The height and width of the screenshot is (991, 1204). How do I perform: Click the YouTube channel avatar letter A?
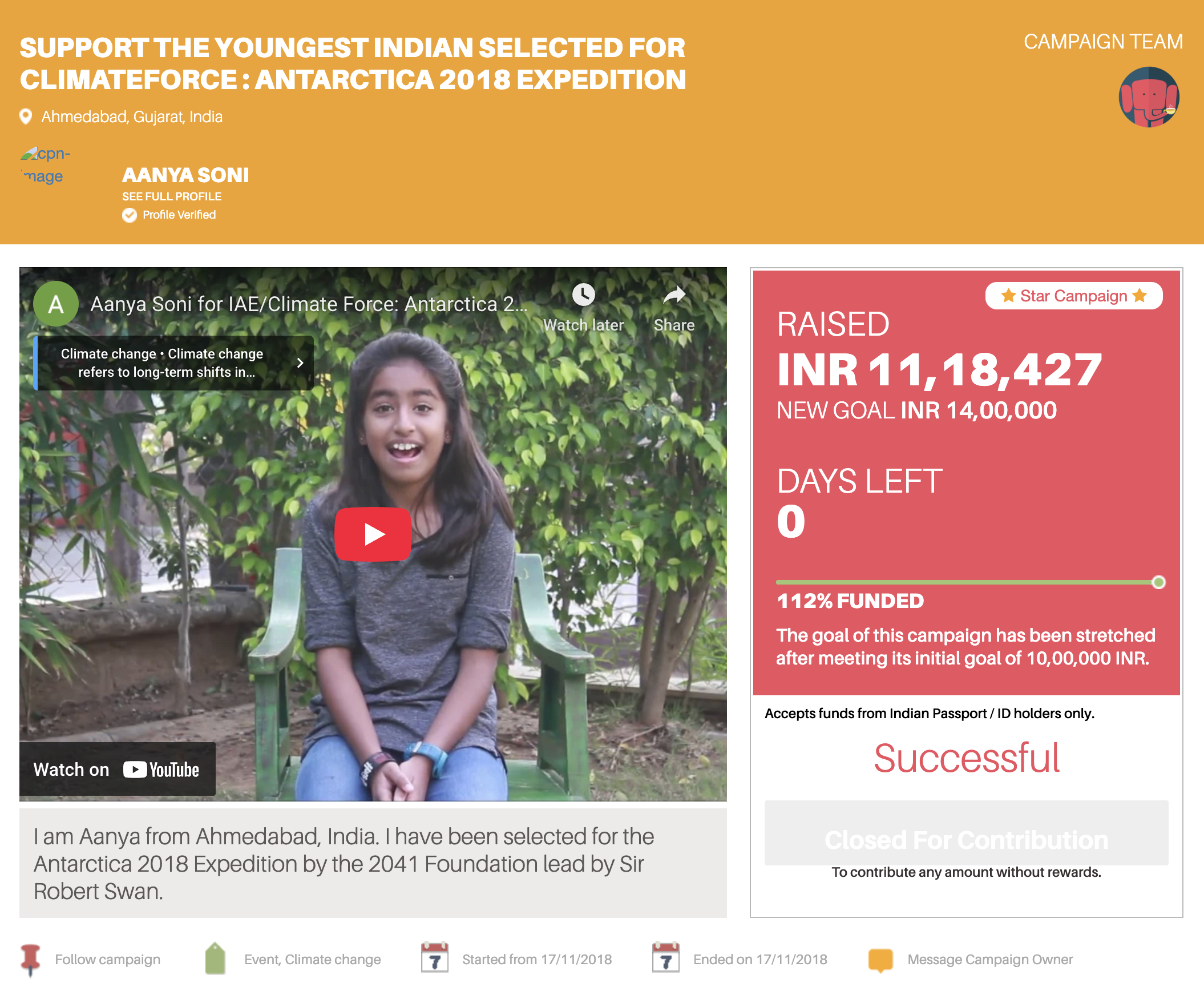click(56, 304)
